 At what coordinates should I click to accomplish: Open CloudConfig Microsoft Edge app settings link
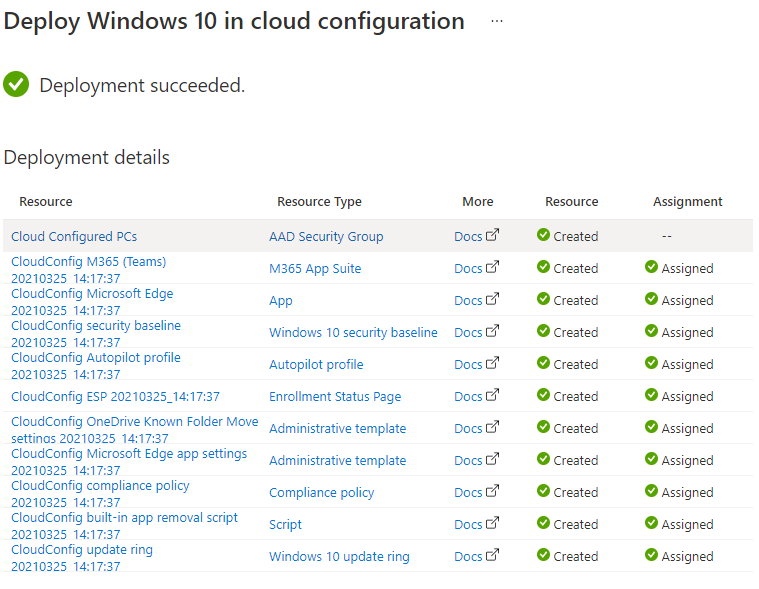tap(129, 461)
